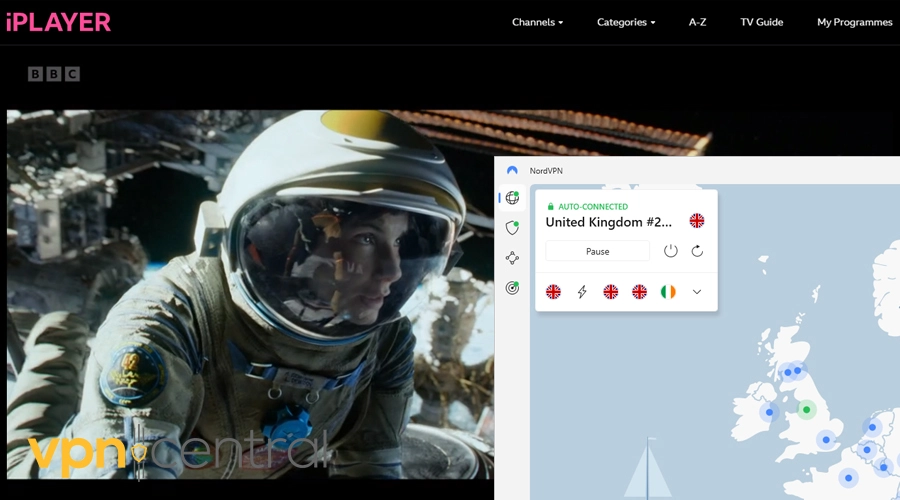Select the London server dot in southern England
Image resolution: width=900 pixels, height=500 pixels.
(x=826, y=440)
